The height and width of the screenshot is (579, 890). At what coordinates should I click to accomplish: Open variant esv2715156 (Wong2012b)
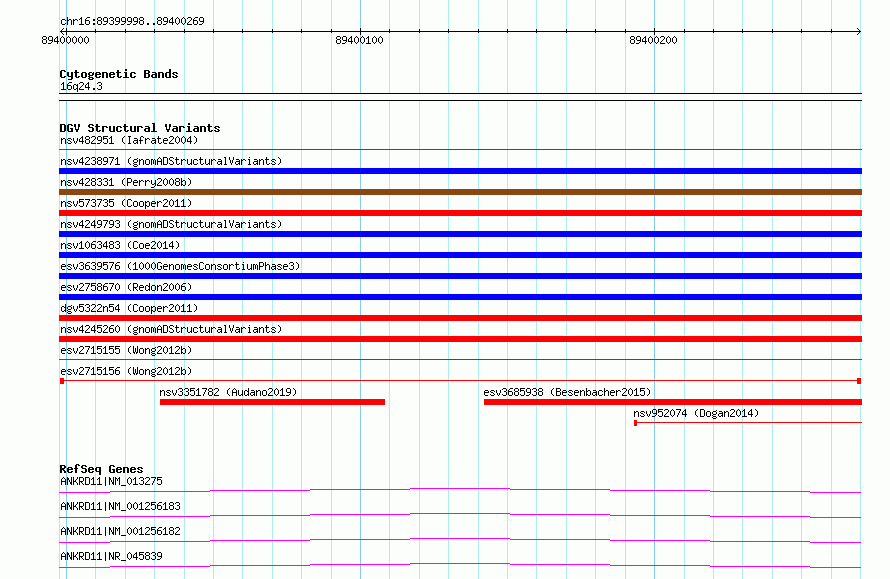coord(126,371)
